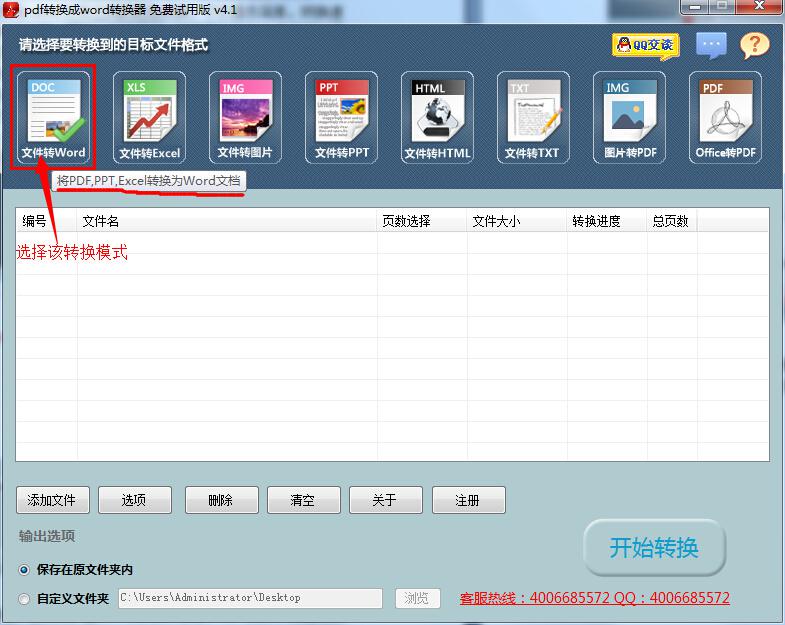Choose the 文件转HTML conversion icon
The width and height of the screenshot is (785, 625).
tap(437, 117)
